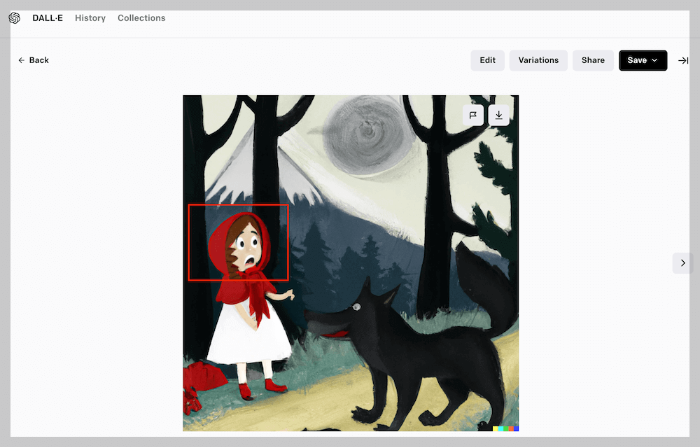Viewport: 700px width, 447px height.
Task: Generate Variations of the image
Action: pos(538,60)
